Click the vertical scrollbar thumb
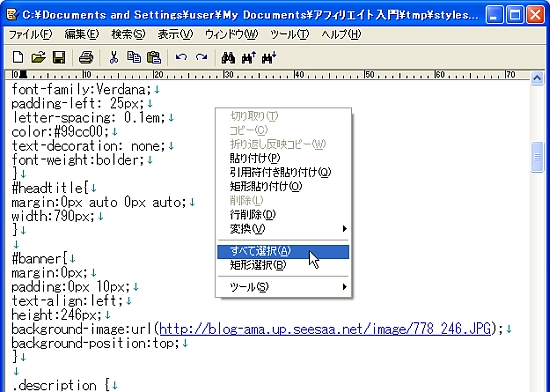 tap(537, 157)
